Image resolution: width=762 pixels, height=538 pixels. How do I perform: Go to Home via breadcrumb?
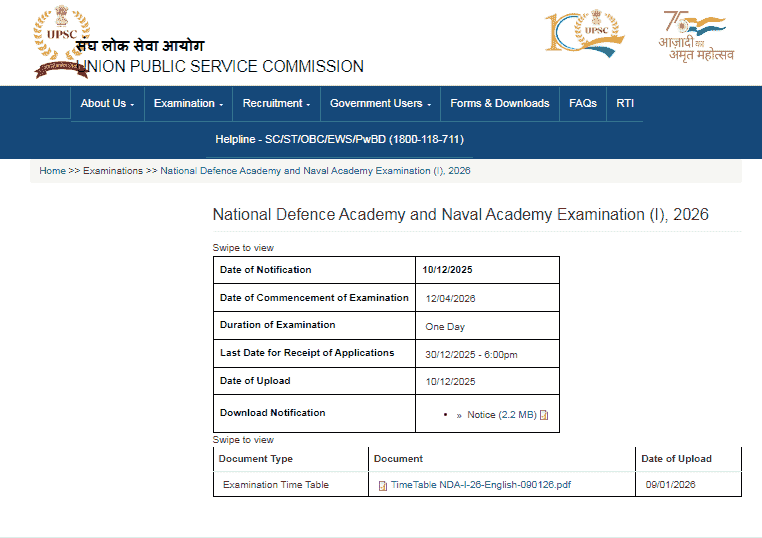click(52, 171)
